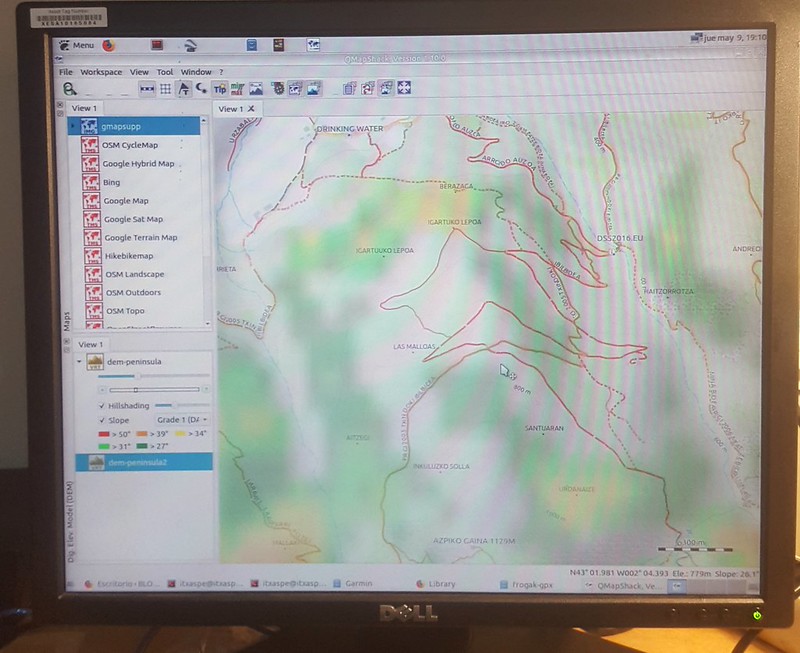The height and width of the screenshot is (653, 800).
Task: Toggle the coordinate grid overlay icon
Action: [164, 88]
